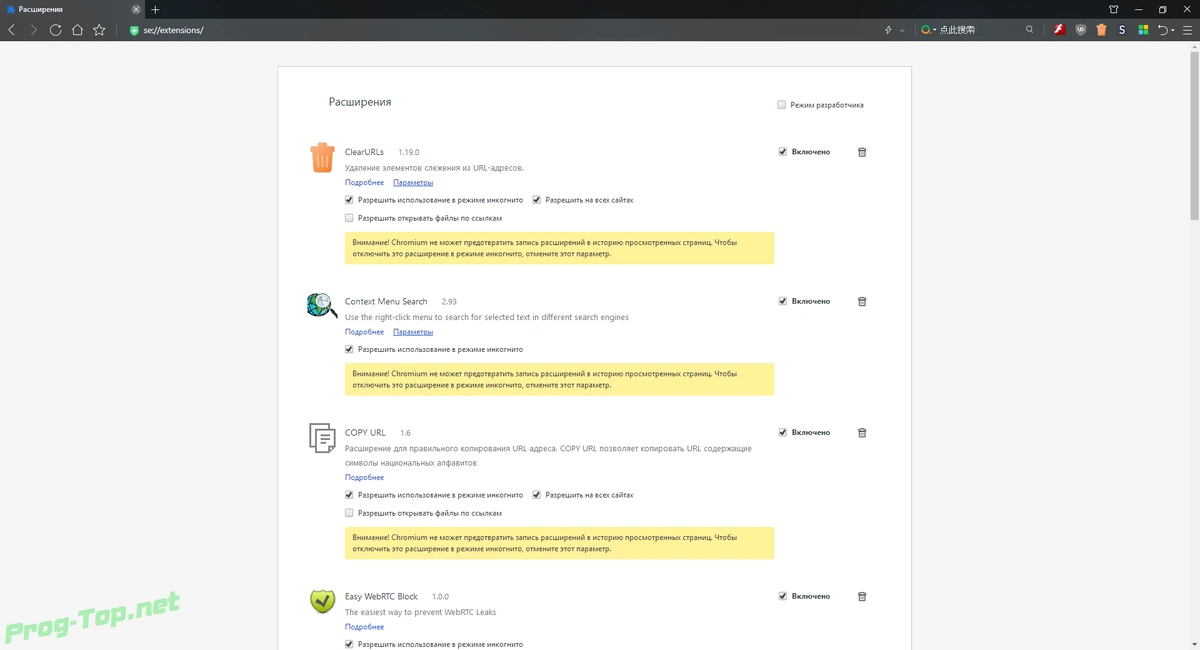Toggle Context Menu Search incognito checkbox

point(349,349)
